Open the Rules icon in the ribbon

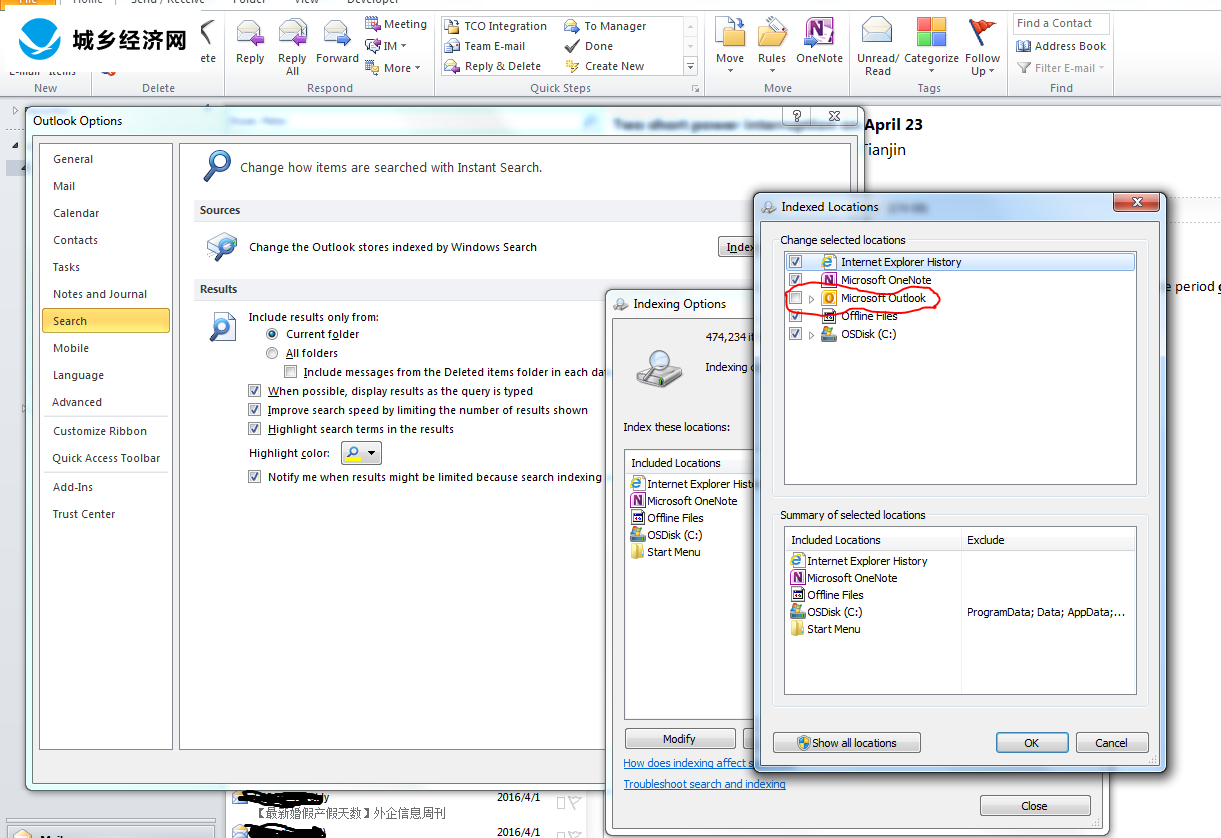(771, 33)
